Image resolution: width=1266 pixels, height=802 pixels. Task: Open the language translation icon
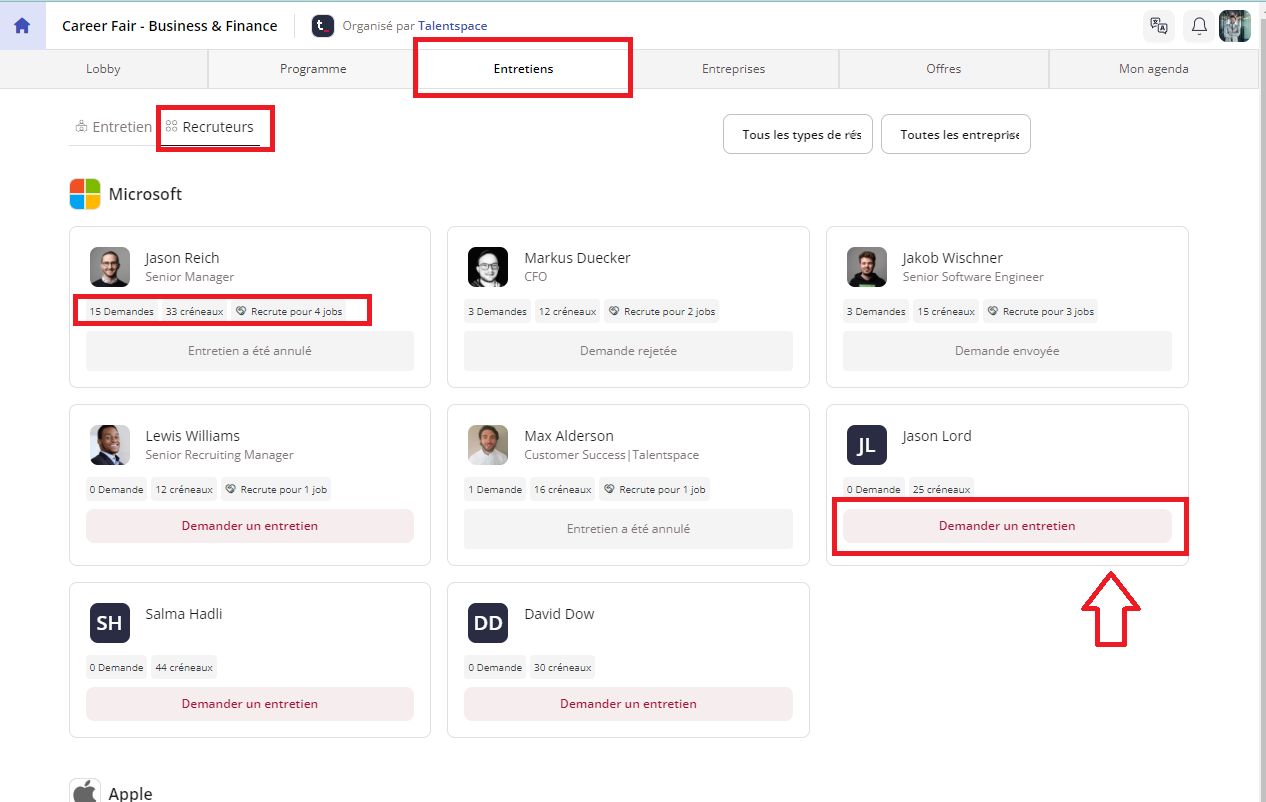pyautogui.click(x=1159, y=26)
